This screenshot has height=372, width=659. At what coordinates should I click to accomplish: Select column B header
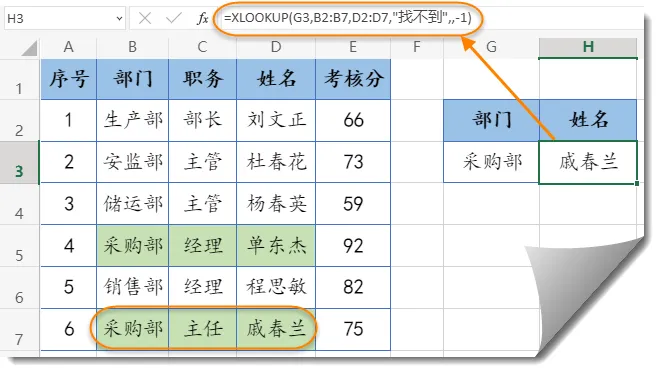(132, 47)
